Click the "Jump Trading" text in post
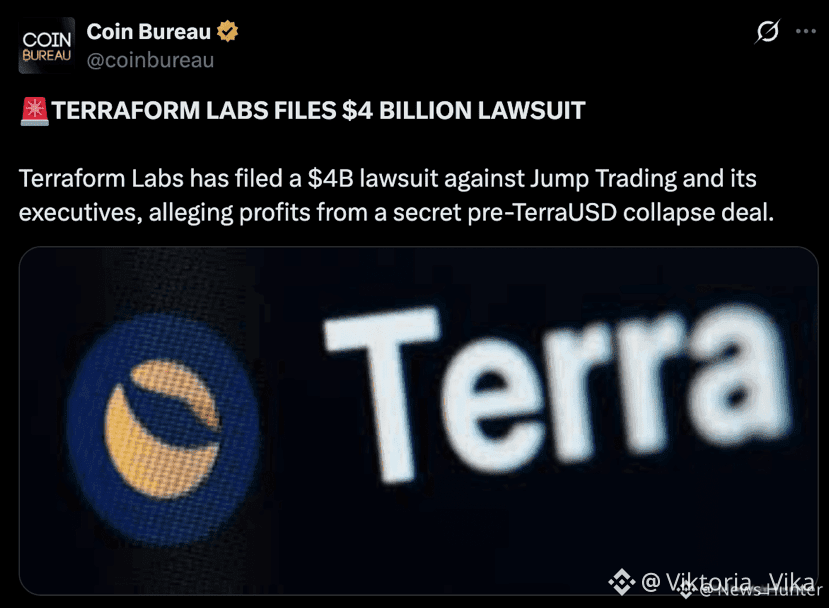This screenshot has width=829, height=608. (x=603, y=179)
